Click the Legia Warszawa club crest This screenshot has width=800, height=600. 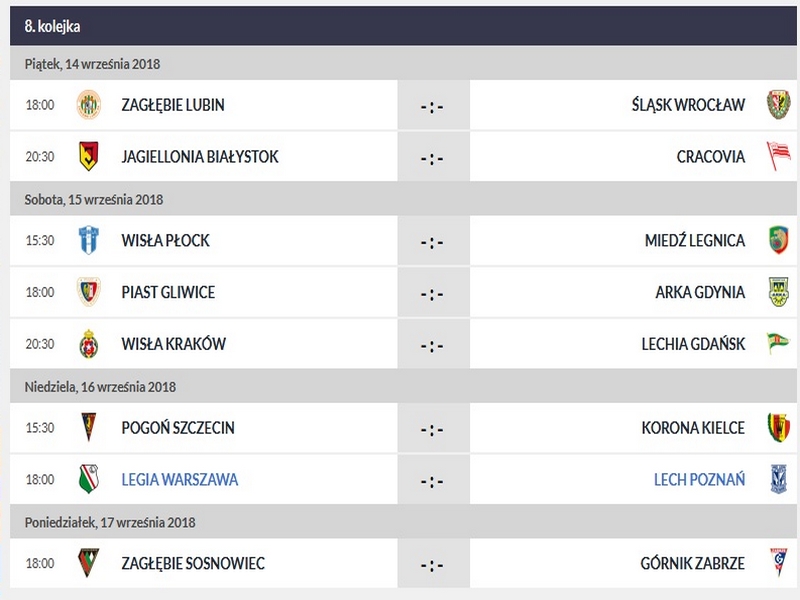[89, 480]
